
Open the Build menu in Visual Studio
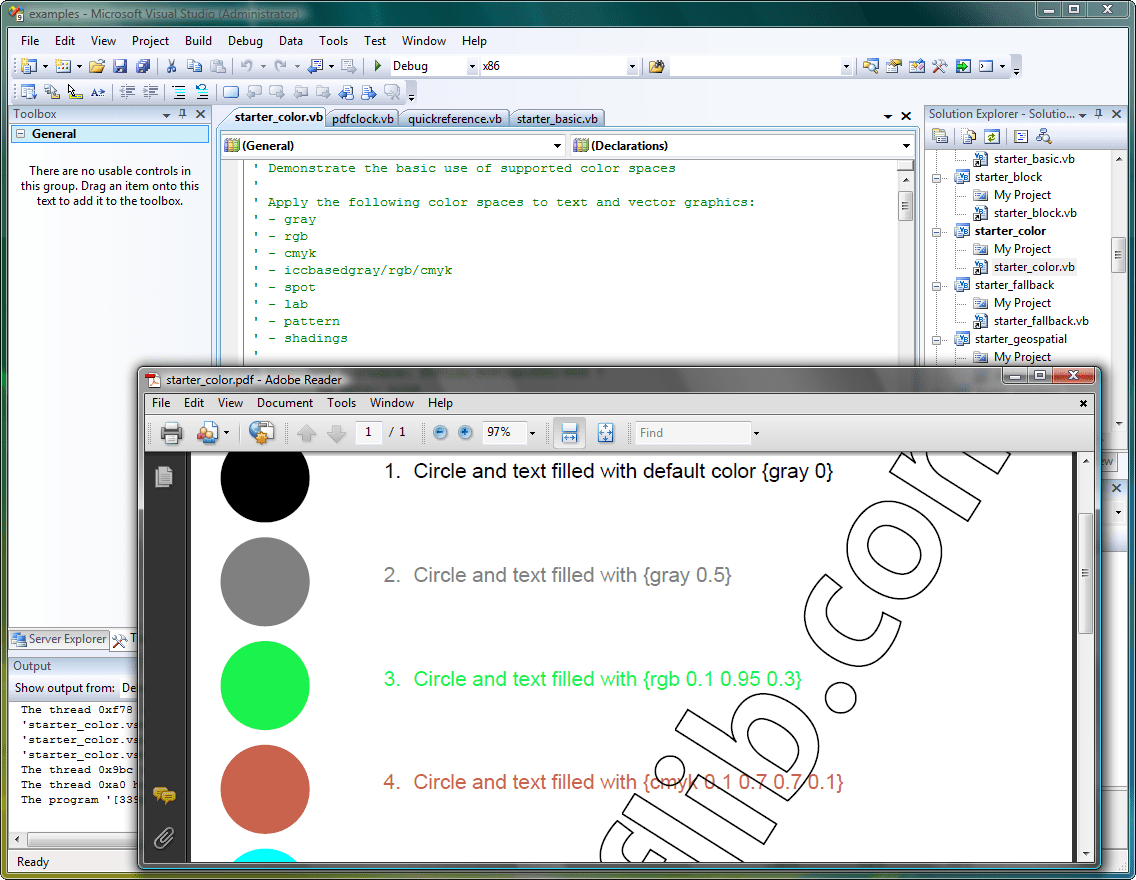tap(198, 41)
